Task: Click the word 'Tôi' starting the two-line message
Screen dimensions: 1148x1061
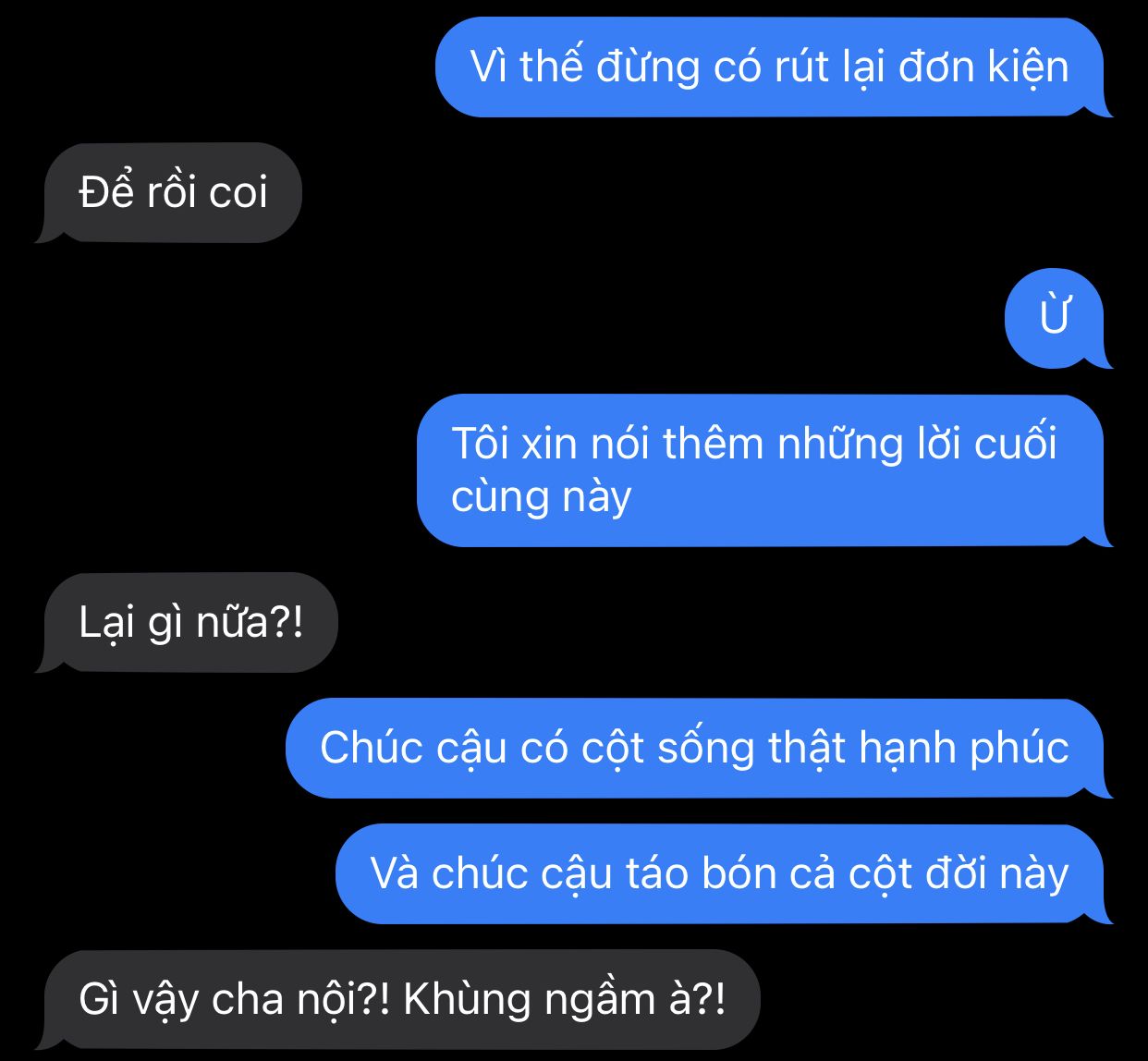Action: coord(481,444)
